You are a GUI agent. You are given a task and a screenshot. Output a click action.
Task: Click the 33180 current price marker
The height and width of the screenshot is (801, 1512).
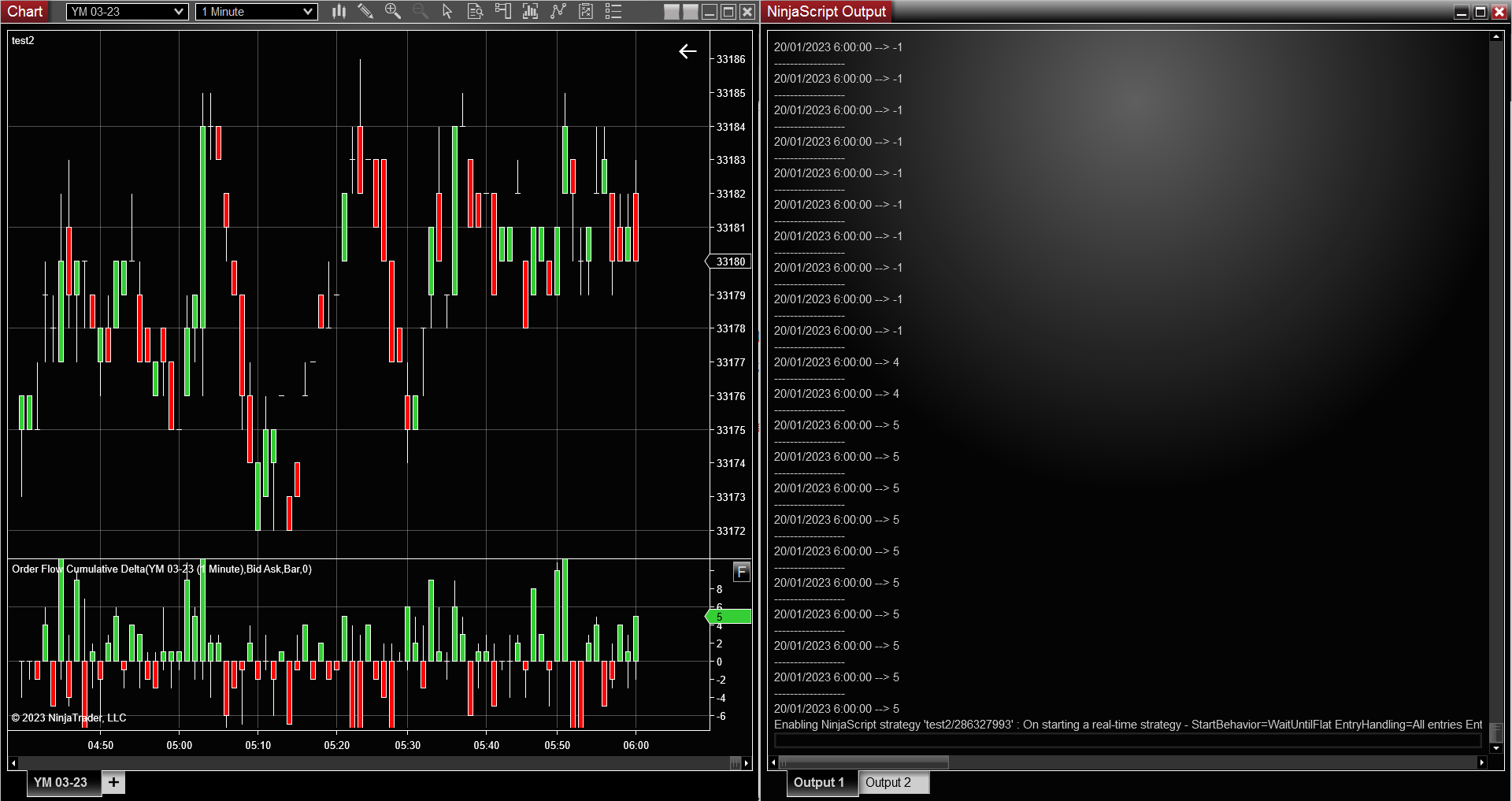click(729, 261)
